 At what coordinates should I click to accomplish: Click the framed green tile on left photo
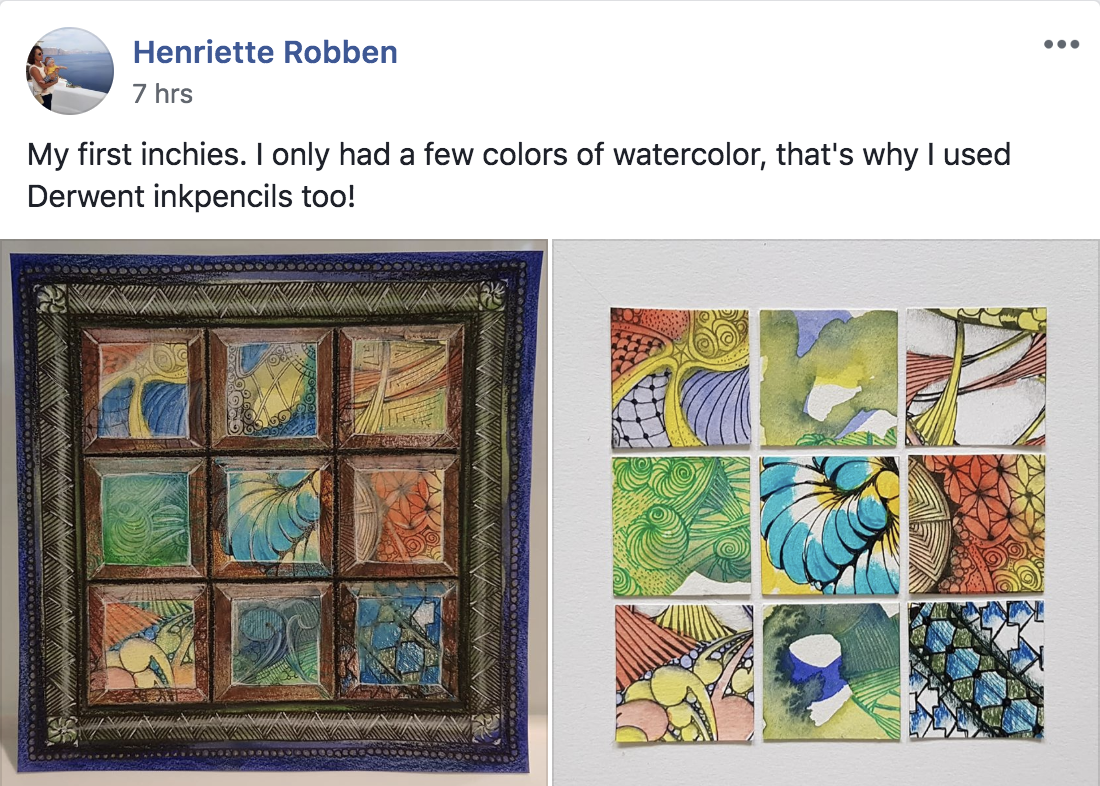145,518
